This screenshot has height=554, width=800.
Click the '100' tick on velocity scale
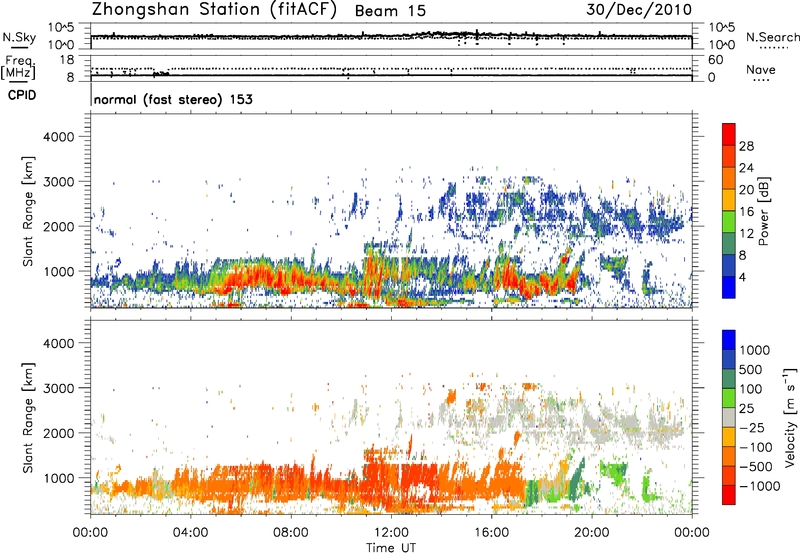pyautogui.click(x=751, y=389)
